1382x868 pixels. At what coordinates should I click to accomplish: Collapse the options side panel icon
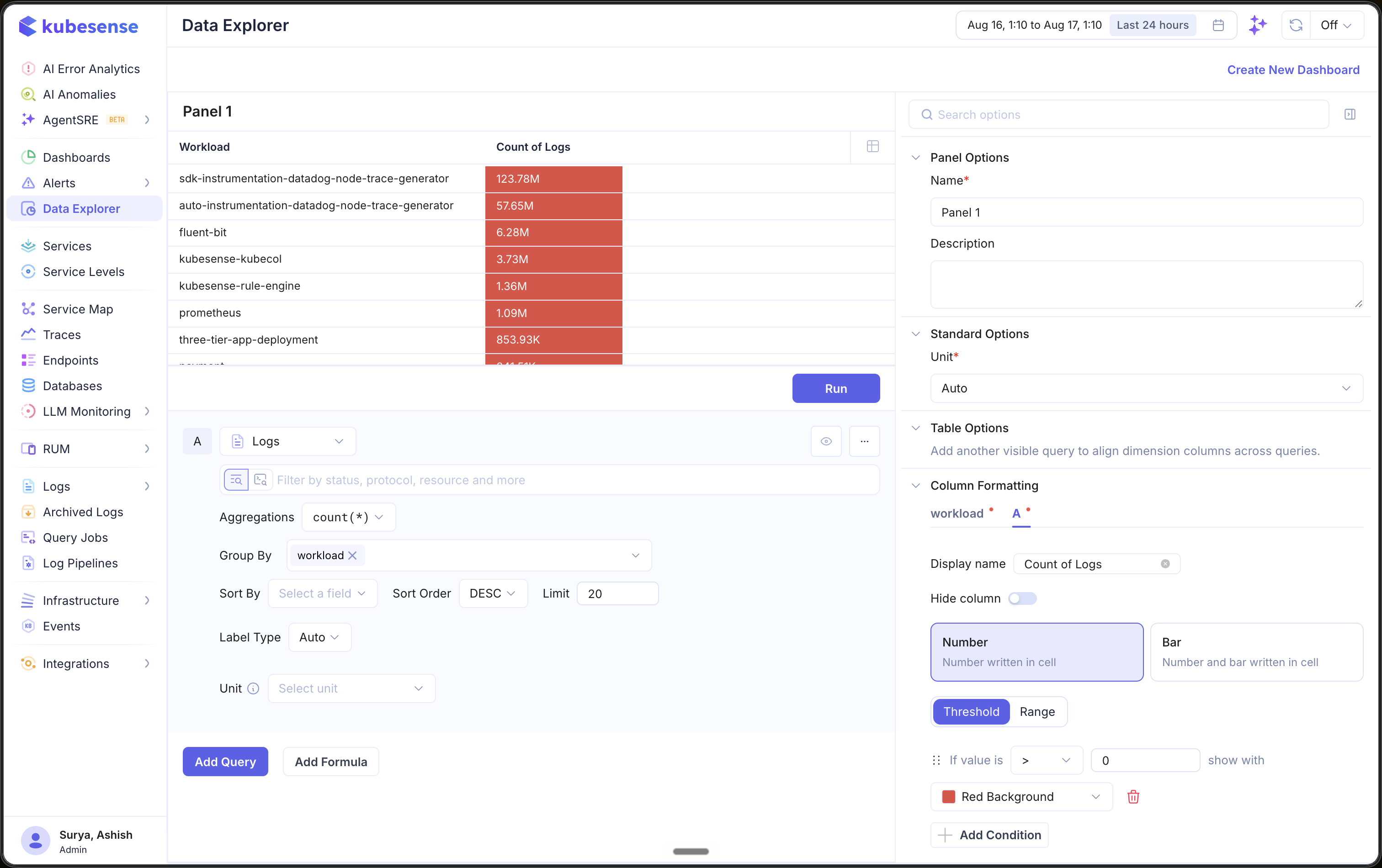(x=1349, y=114)
